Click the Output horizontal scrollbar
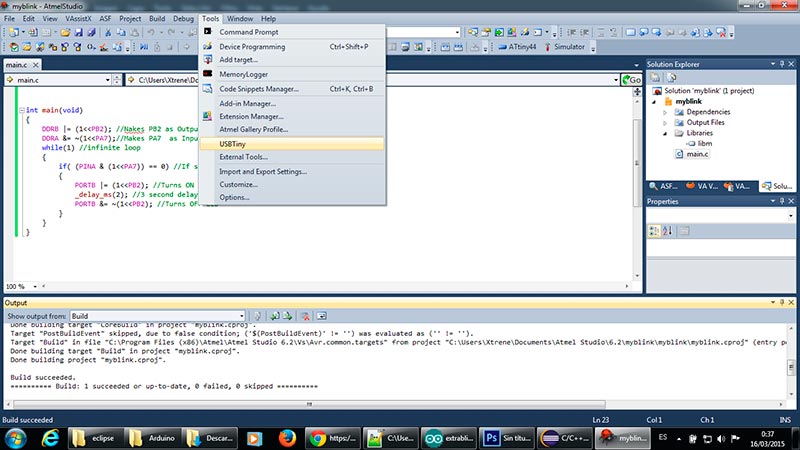Image resolution: width=800 pixels, height=450 pixels. coord(309,404)
